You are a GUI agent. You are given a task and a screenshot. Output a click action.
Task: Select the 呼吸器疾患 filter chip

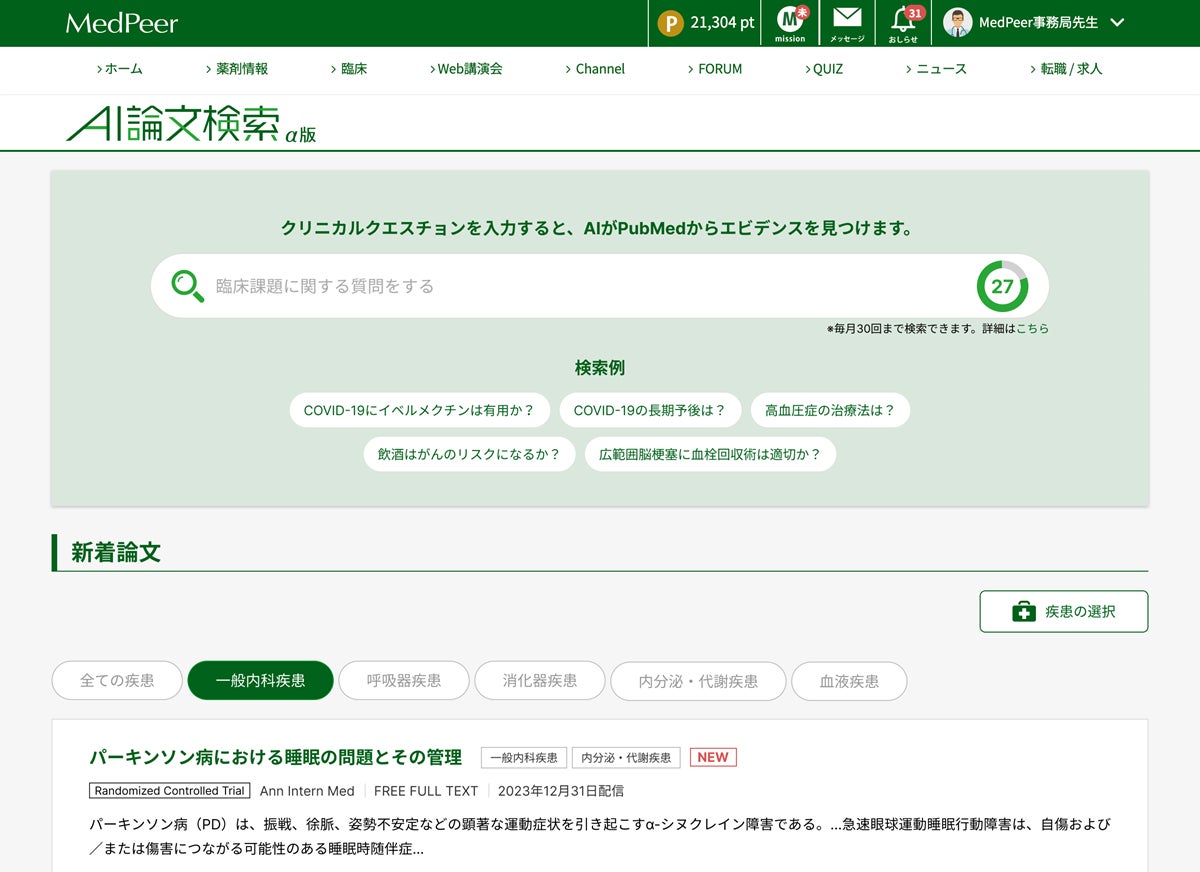coord(404,681)
